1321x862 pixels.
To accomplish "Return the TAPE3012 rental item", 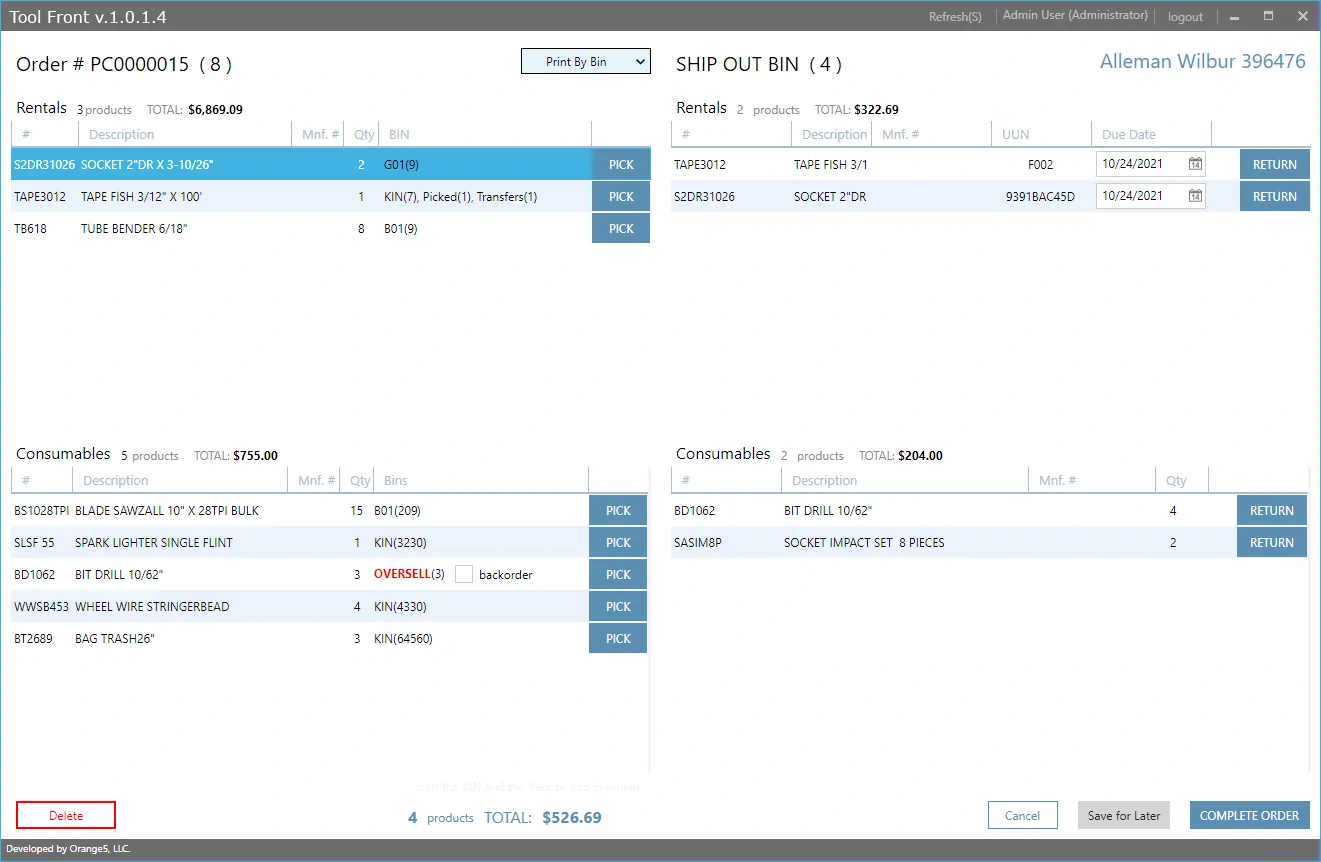I will (1274, 165).
